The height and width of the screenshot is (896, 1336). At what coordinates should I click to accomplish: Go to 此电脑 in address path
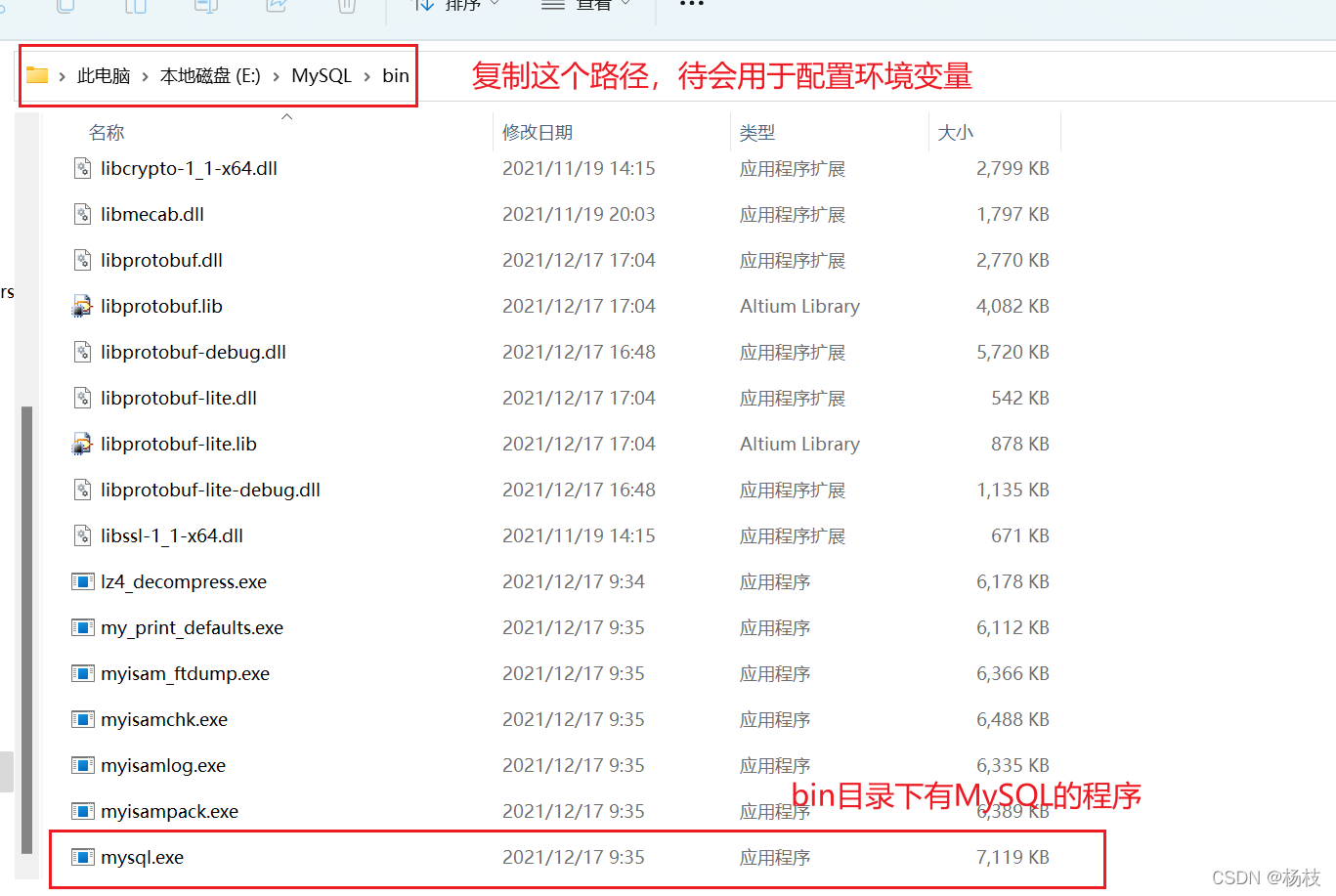[104, 76]
